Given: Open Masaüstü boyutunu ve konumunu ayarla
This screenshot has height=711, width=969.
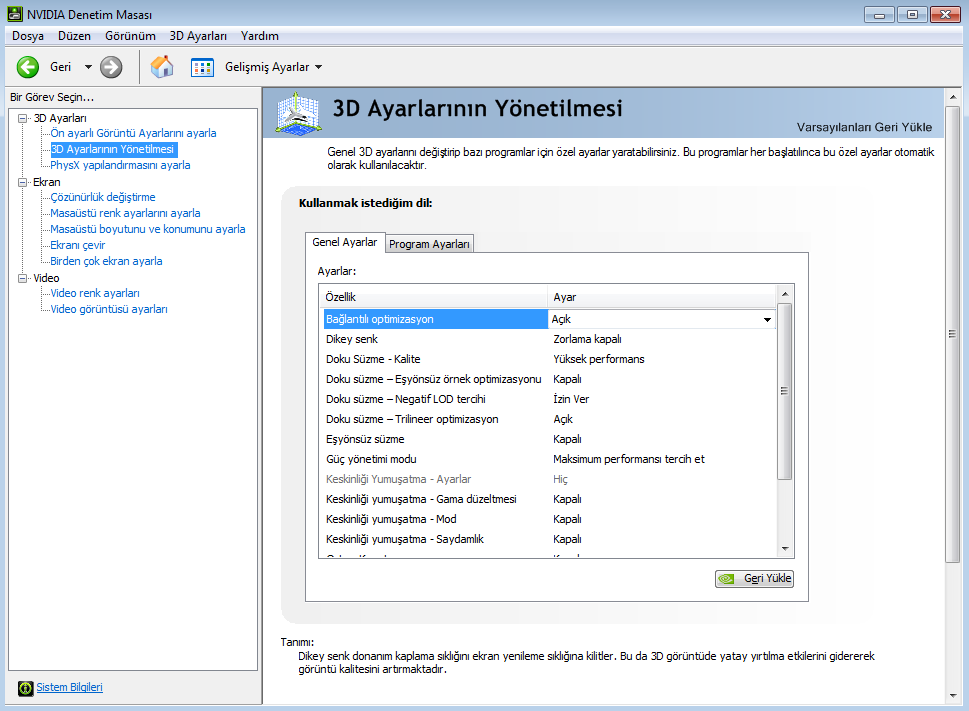Looking at the screenshot, I should (148, 229).
